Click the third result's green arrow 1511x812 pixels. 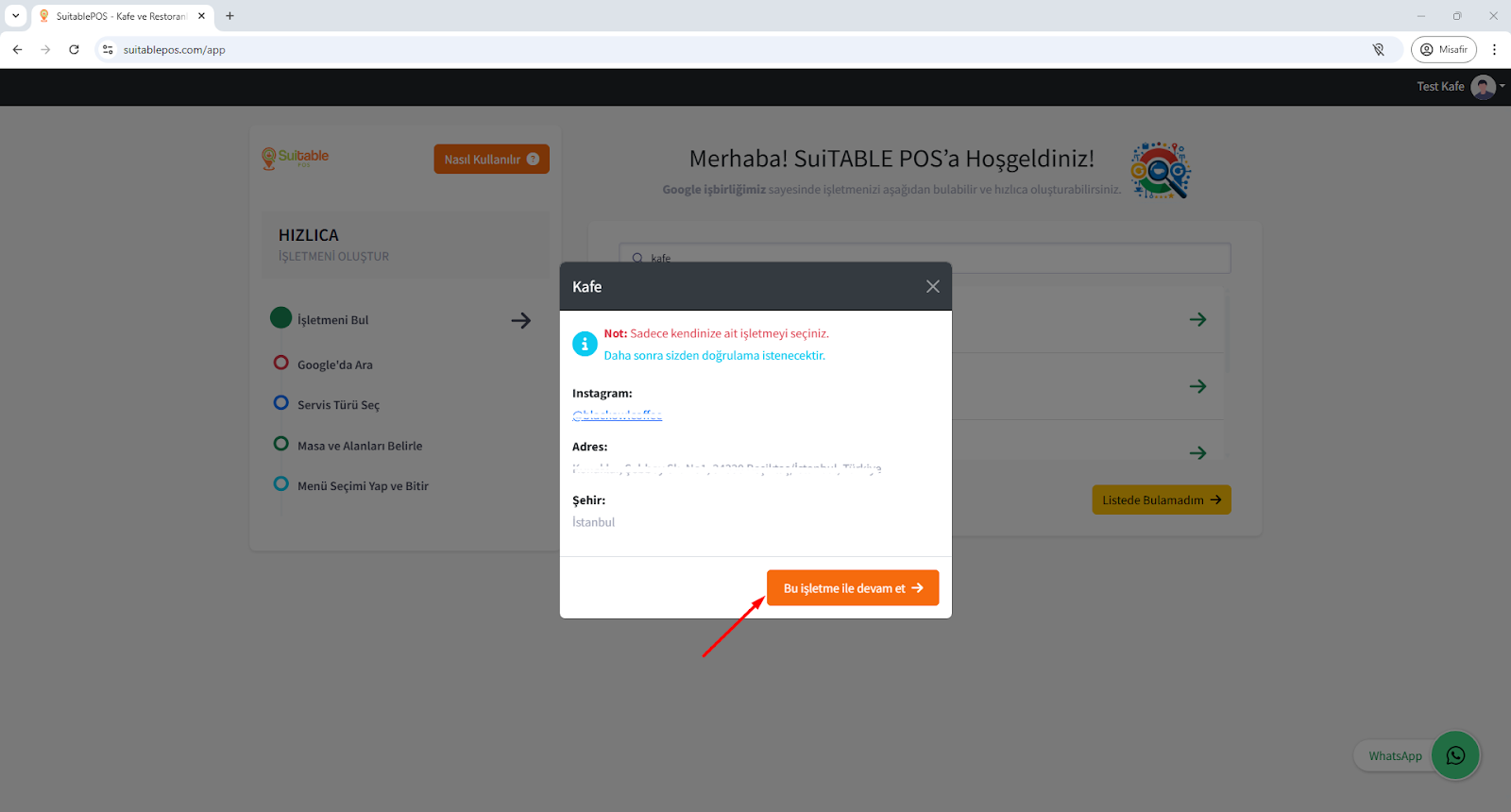pos(1197,453)
